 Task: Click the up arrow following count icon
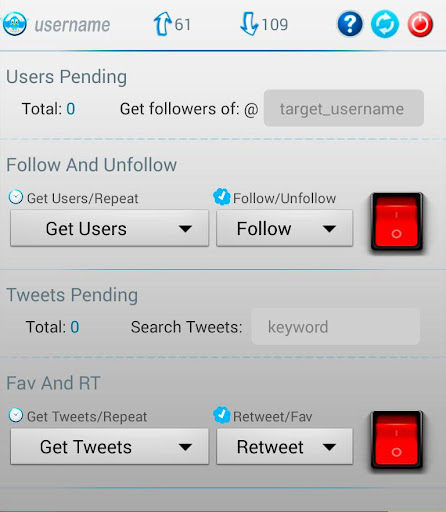[x=162, y=24]
